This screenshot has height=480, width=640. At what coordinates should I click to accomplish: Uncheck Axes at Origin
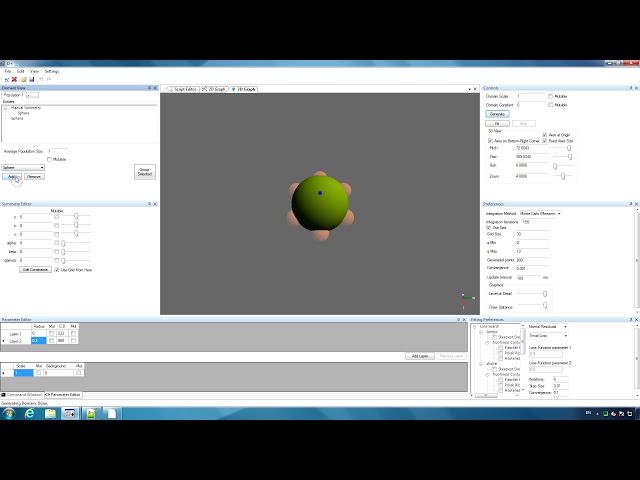point(544,135)
